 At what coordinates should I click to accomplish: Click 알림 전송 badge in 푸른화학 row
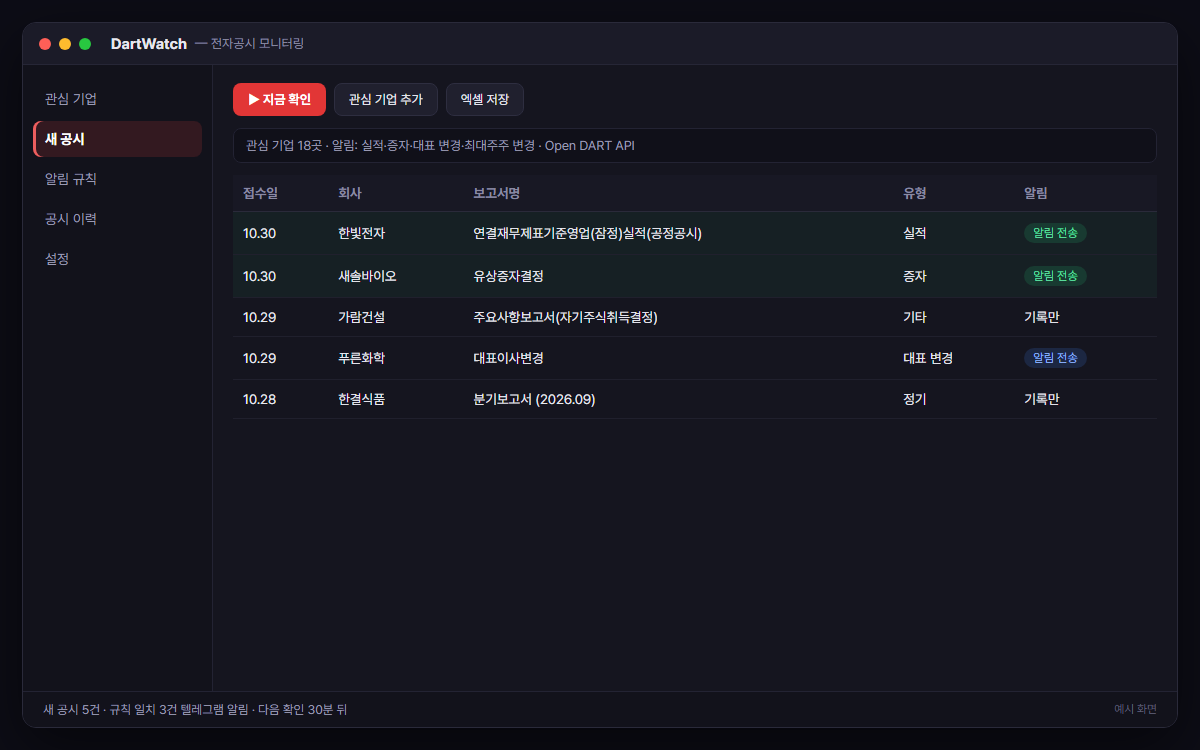pyautogui.click(x=1055, y=358)
